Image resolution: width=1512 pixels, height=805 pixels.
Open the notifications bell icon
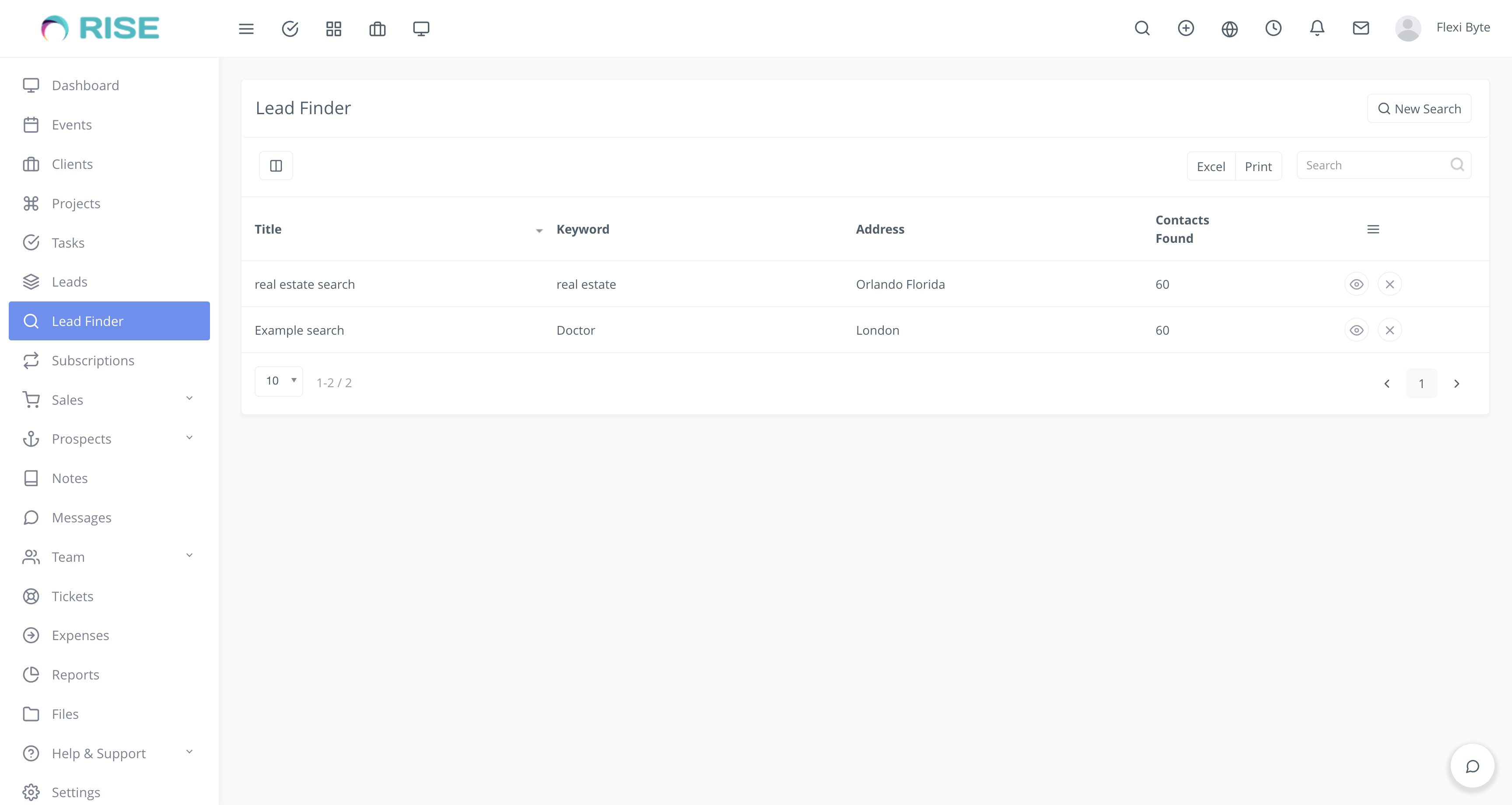(1316, 28)
